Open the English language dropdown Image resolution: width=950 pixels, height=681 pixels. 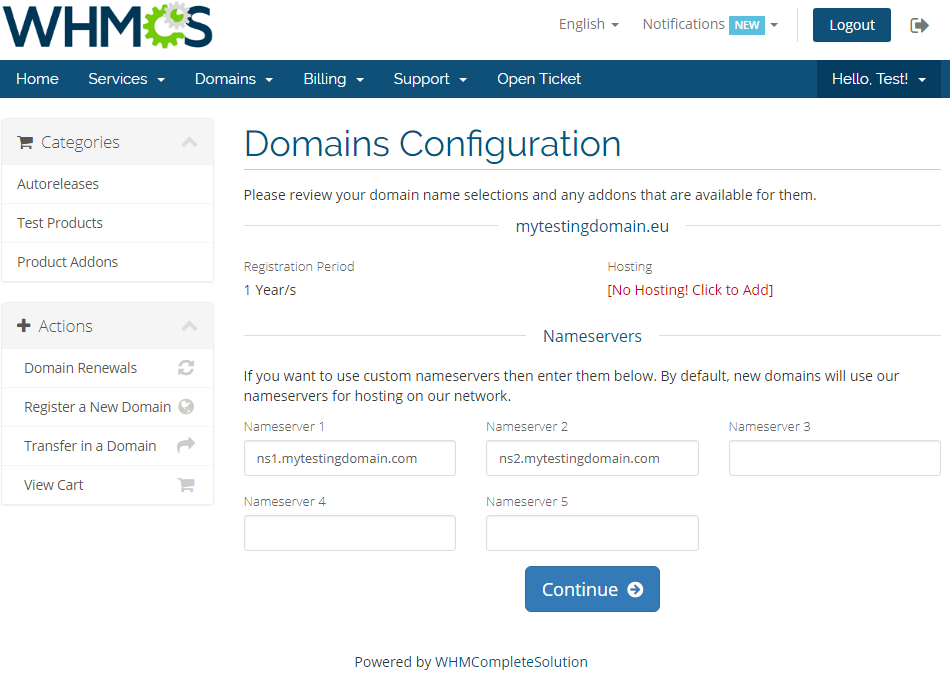tap(589, 24)
